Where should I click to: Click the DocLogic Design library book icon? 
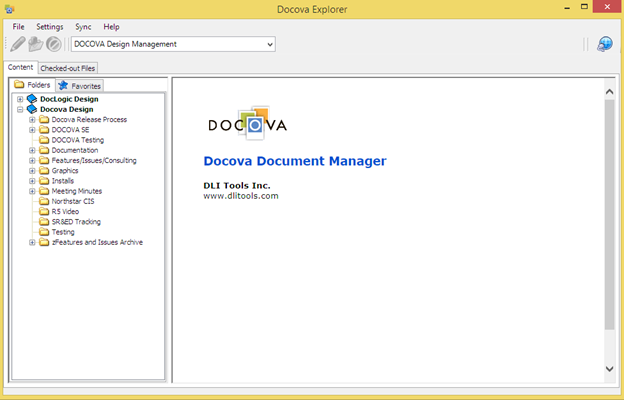pos(32,99)
